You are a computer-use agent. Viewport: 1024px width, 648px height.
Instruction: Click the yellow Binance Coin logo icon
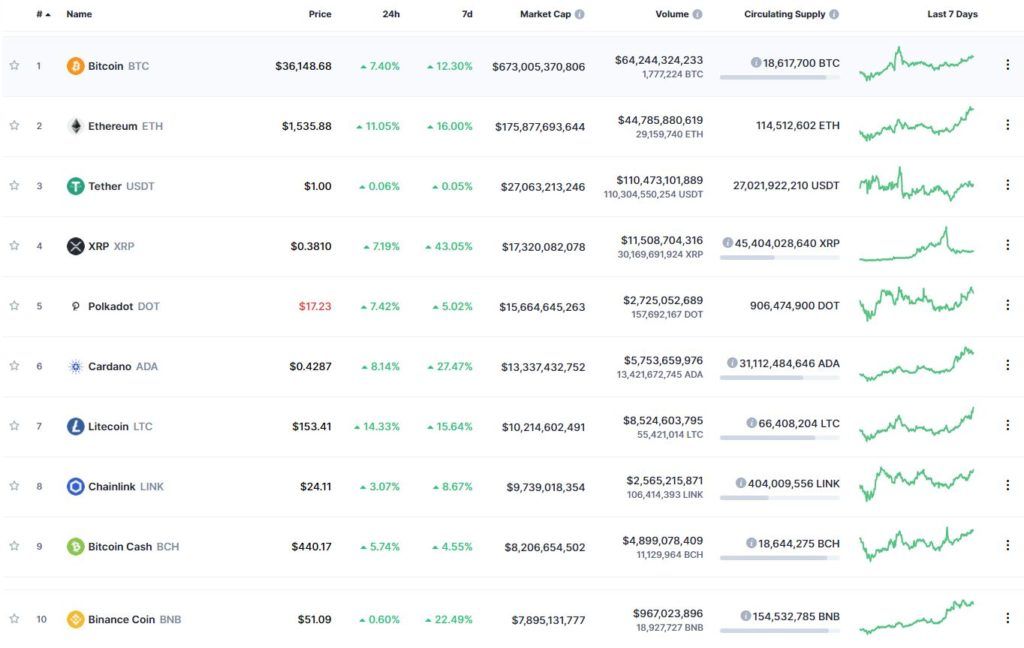coord(76,619)
